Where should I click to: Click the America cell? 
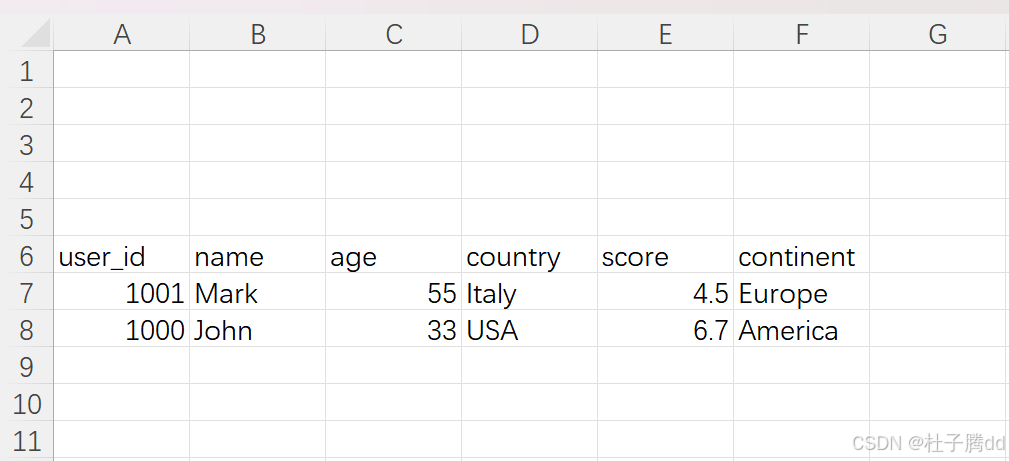tap(802, 330)
